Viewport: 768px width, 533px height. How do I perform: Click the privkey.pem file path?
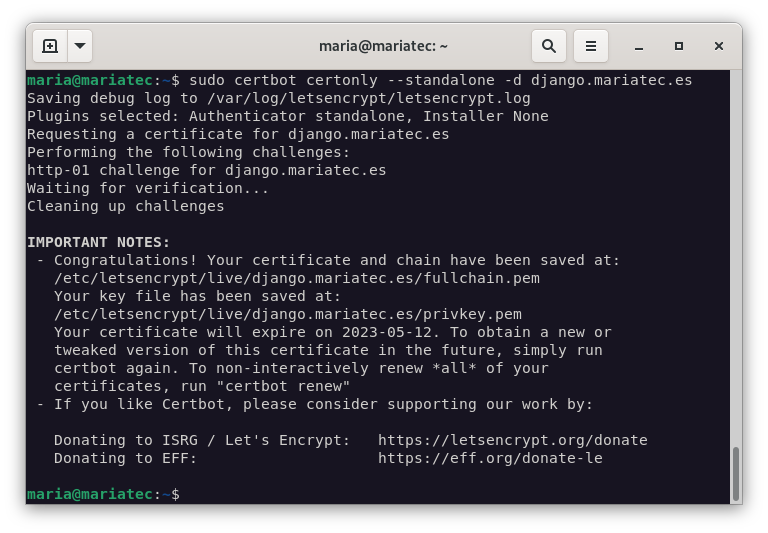pyautogui.click(x=287, y=314)
